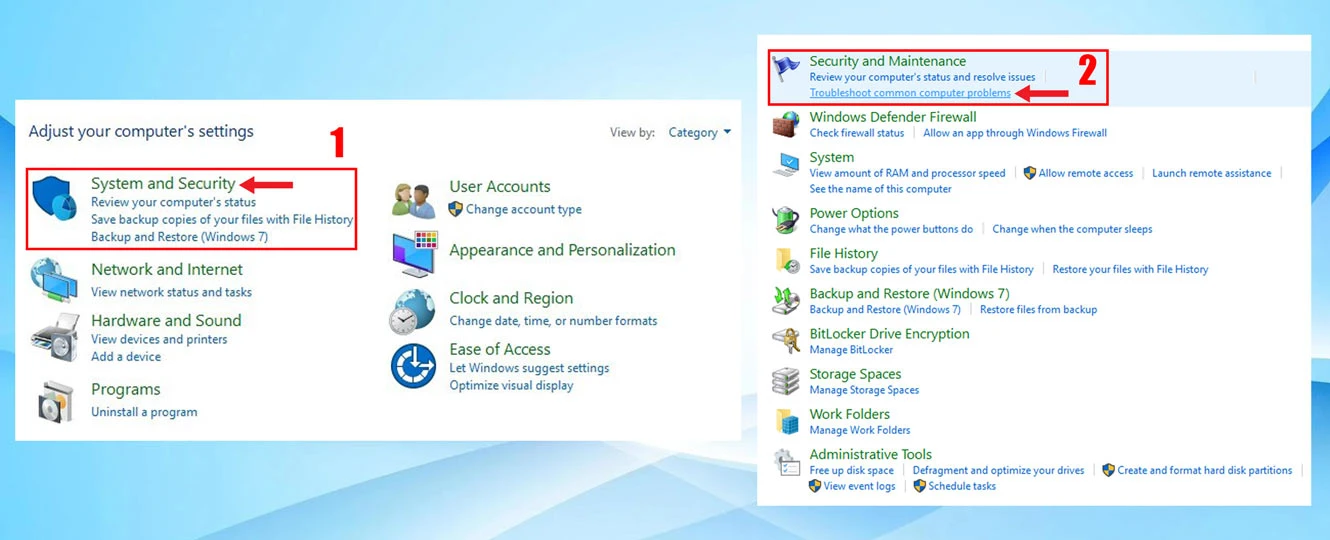Click Manage Storage Spaces link
This screenshot has width=1330, height=540.
pos(864,390)
